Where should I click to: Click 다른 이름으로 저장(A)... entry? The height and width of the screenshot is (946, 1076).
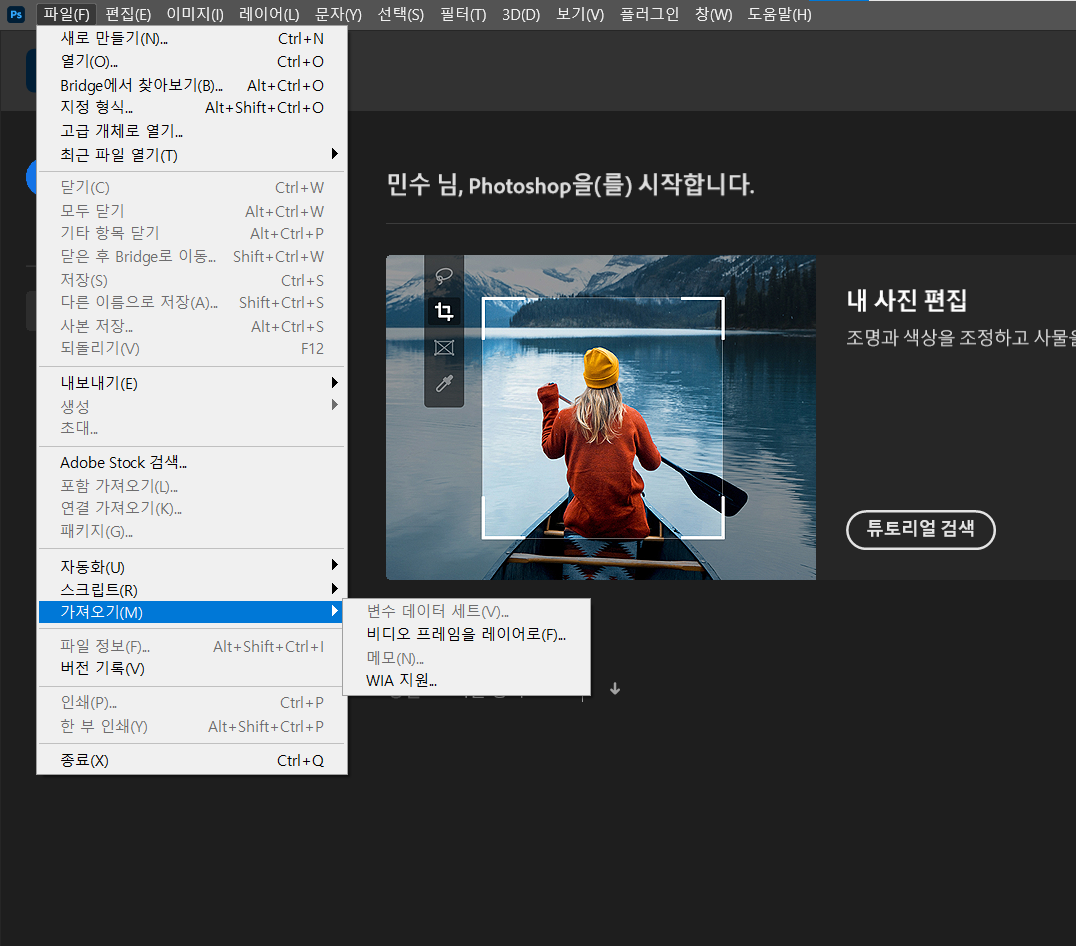(x=192, y=303)
